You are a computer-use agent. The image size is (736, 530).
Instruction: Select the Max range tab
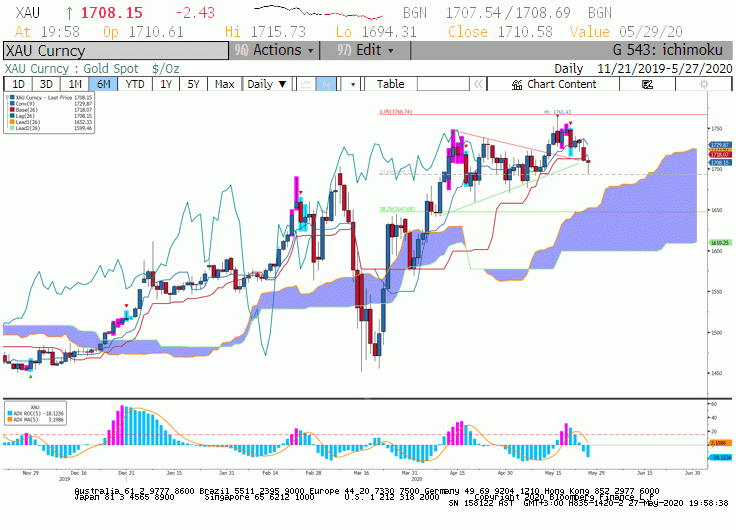[x=224, y=84]
